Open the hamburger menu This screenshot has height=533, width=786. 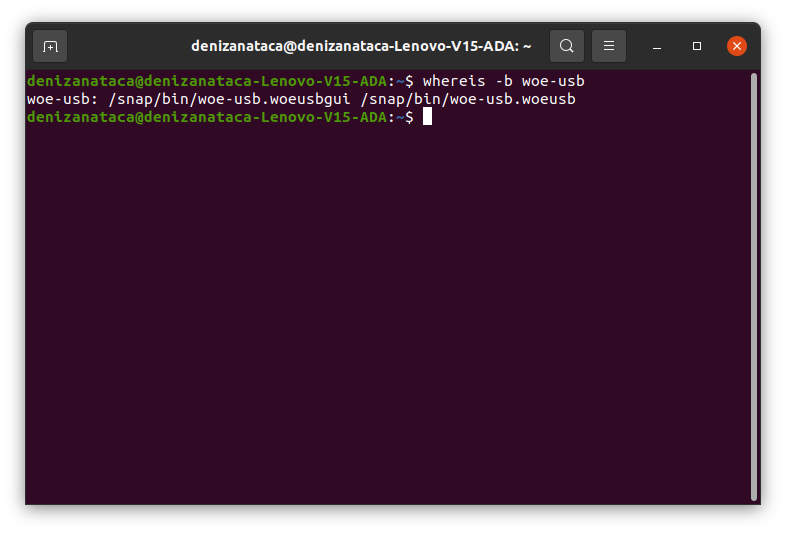click(609, 46)
